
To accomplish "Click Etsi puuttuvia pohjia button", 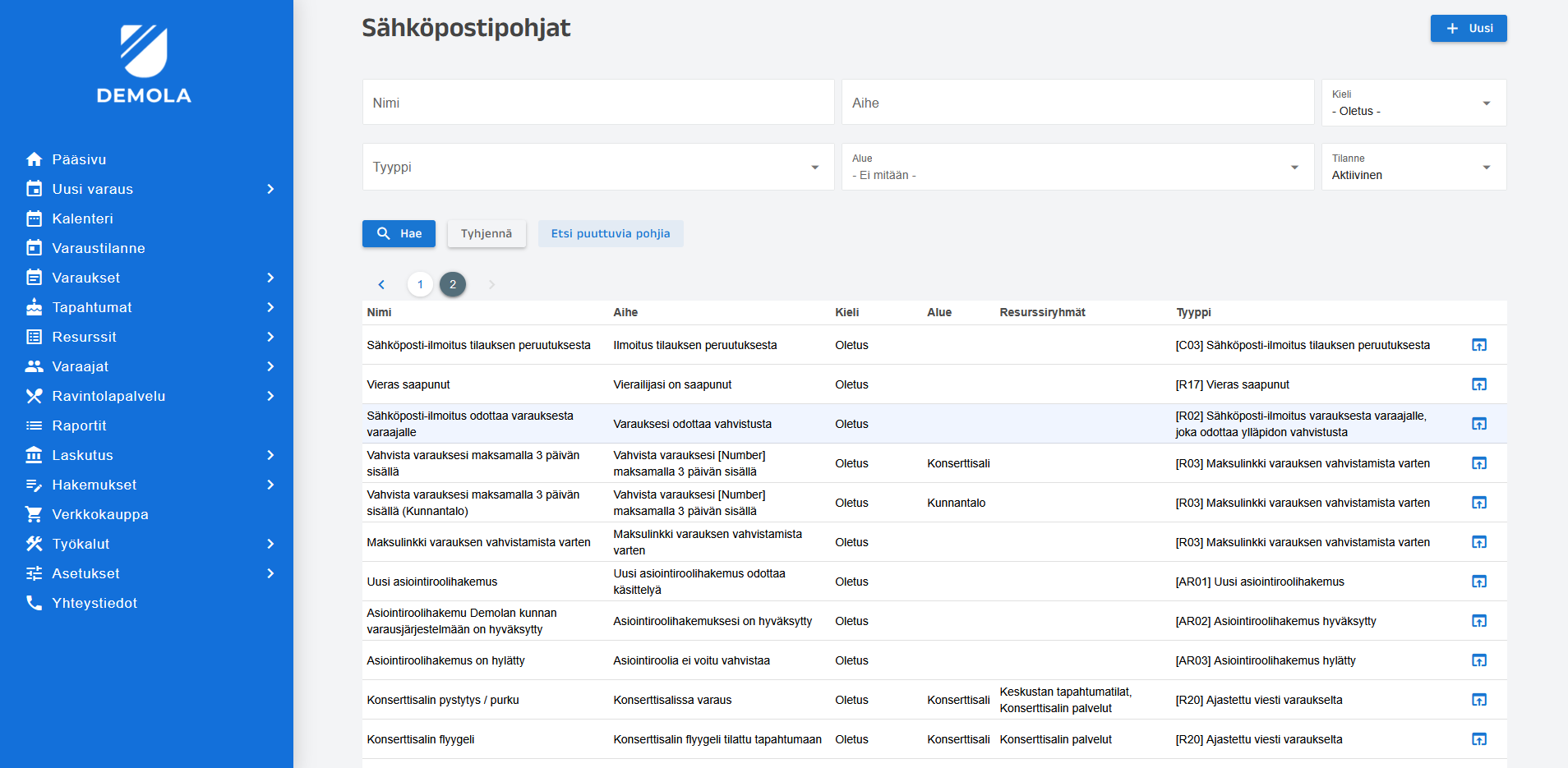I will point(611,233).
